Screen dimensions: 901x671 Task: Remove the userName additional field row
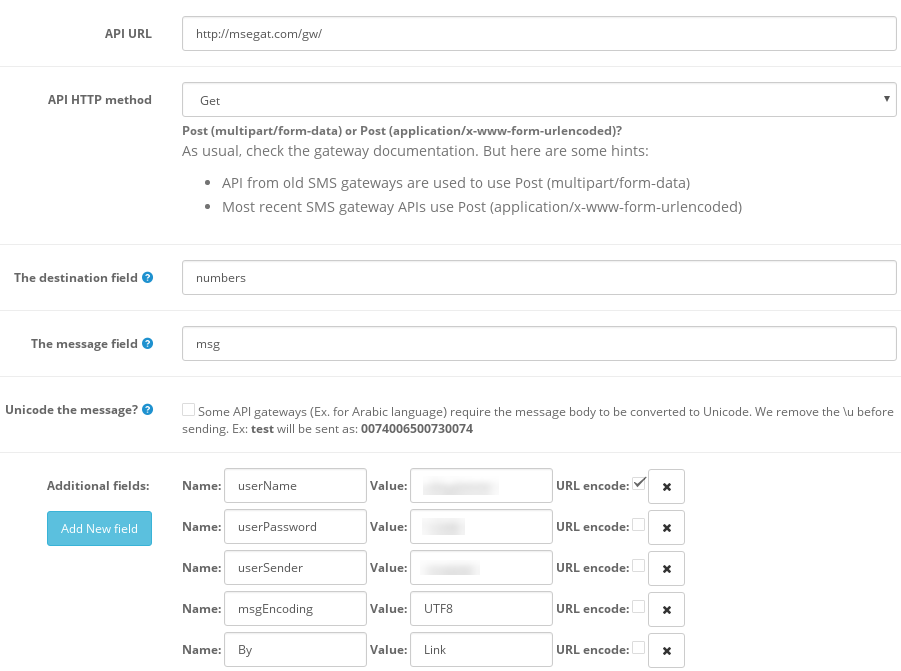coord(667,486)
